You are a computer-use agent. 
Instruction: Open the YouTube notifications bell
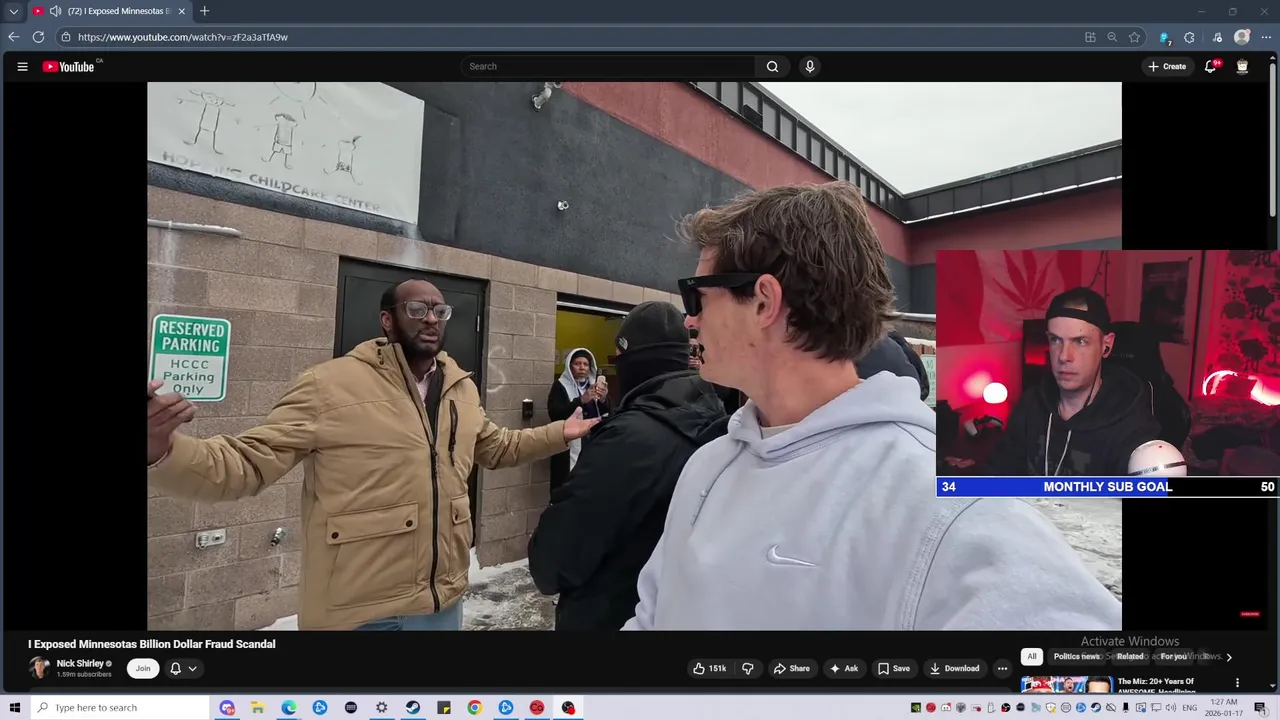click(1210, 66)
